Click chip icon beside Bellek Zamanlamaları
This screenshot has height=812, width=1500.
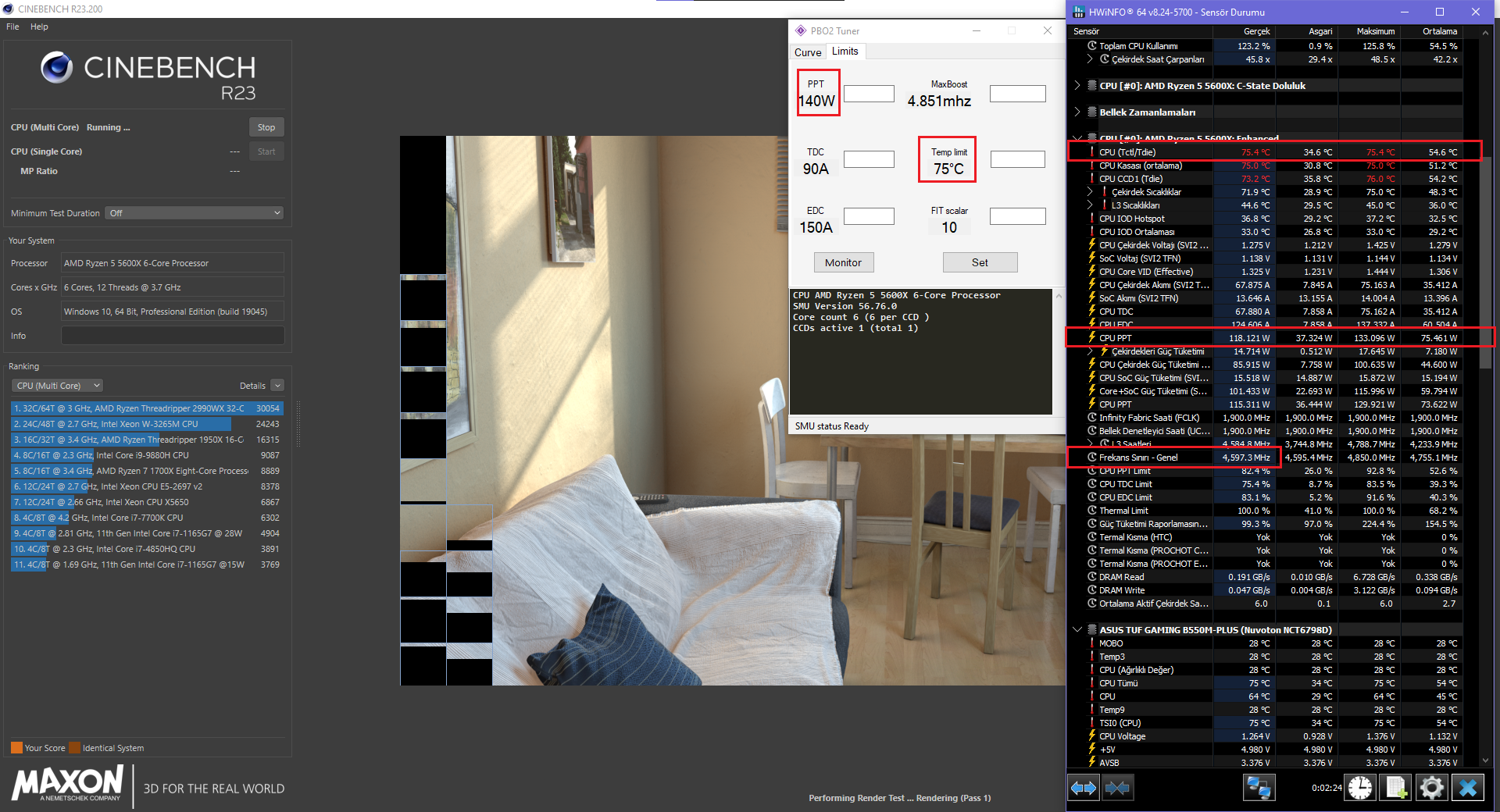1092,112
